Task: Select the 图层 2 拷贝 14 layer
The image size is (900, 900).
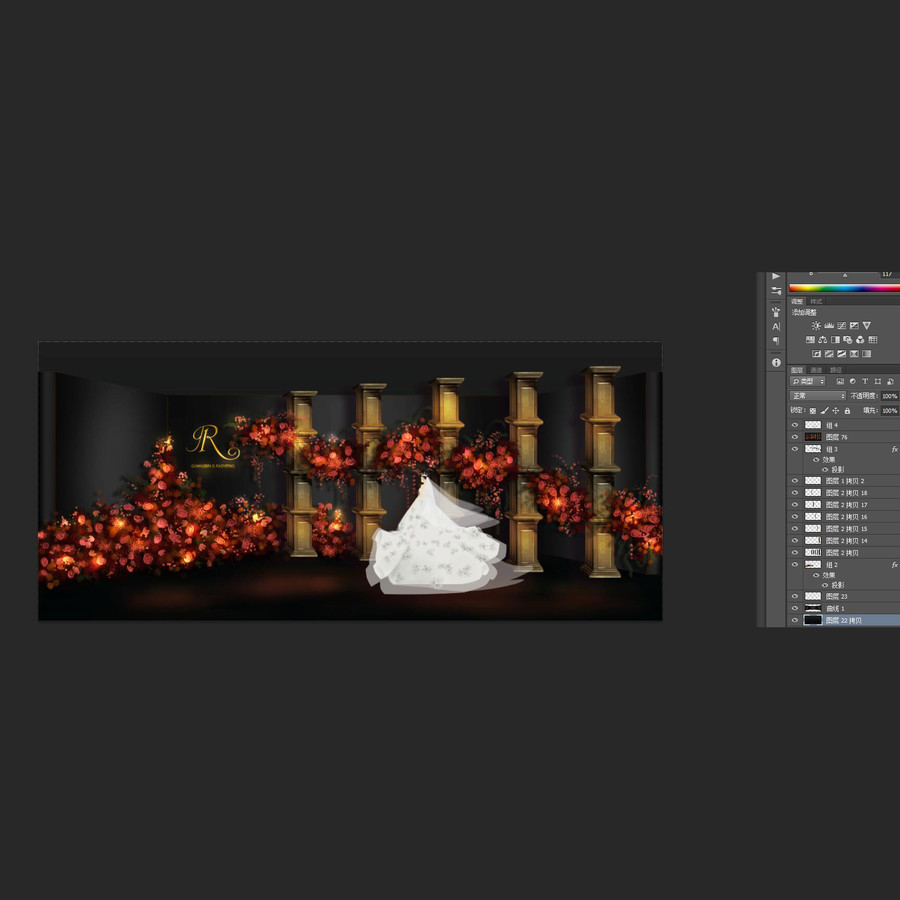Action: [x=844, y=541]
